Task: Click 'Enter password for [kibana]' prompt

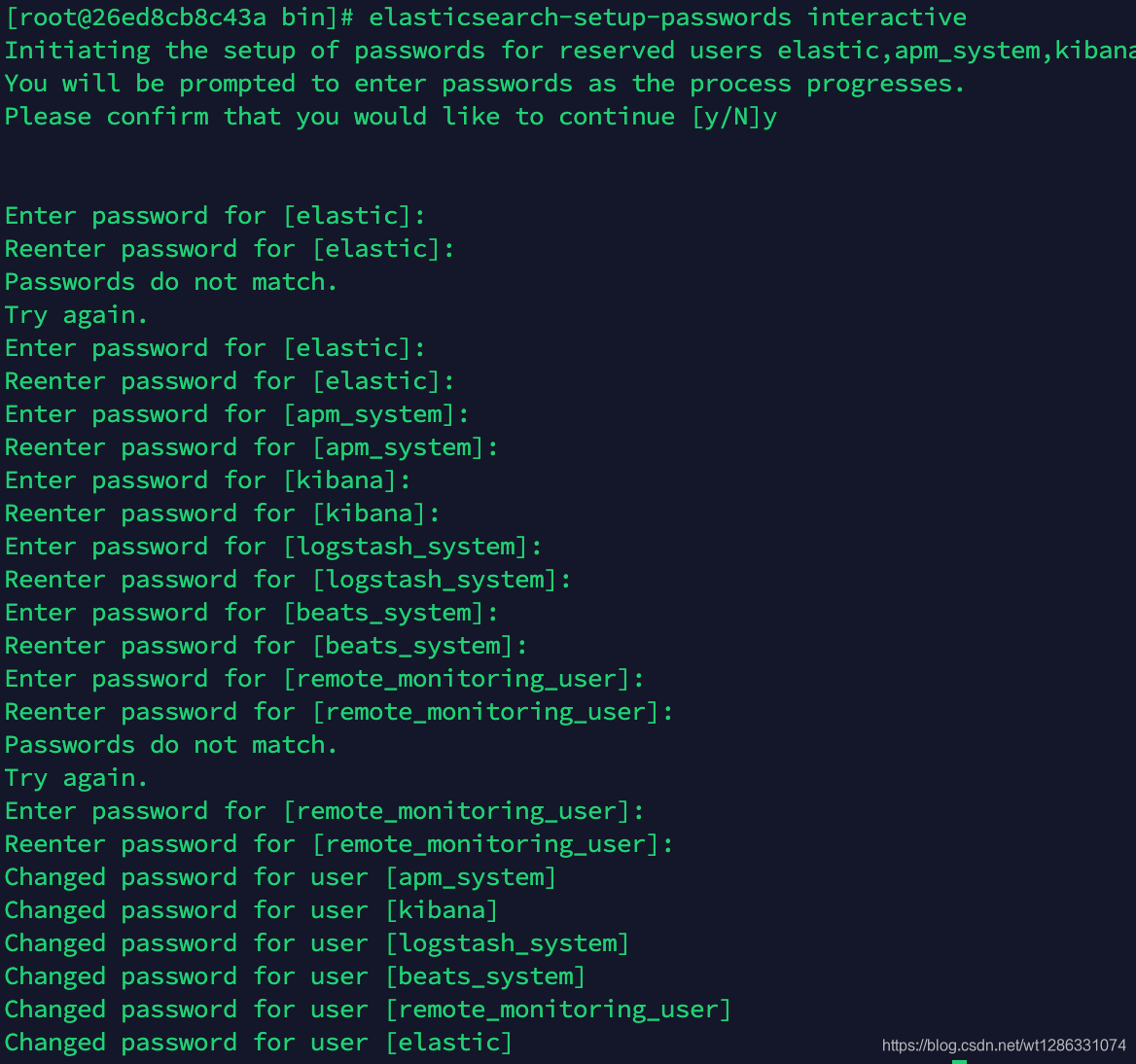Action: tap(208, 480)
